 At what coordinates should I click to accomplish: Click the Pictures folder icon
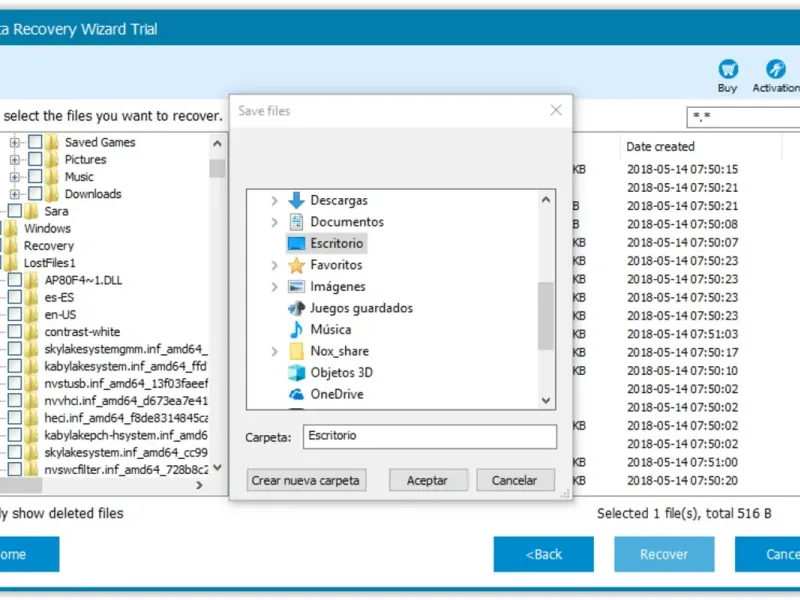click(x=52, y=160)
